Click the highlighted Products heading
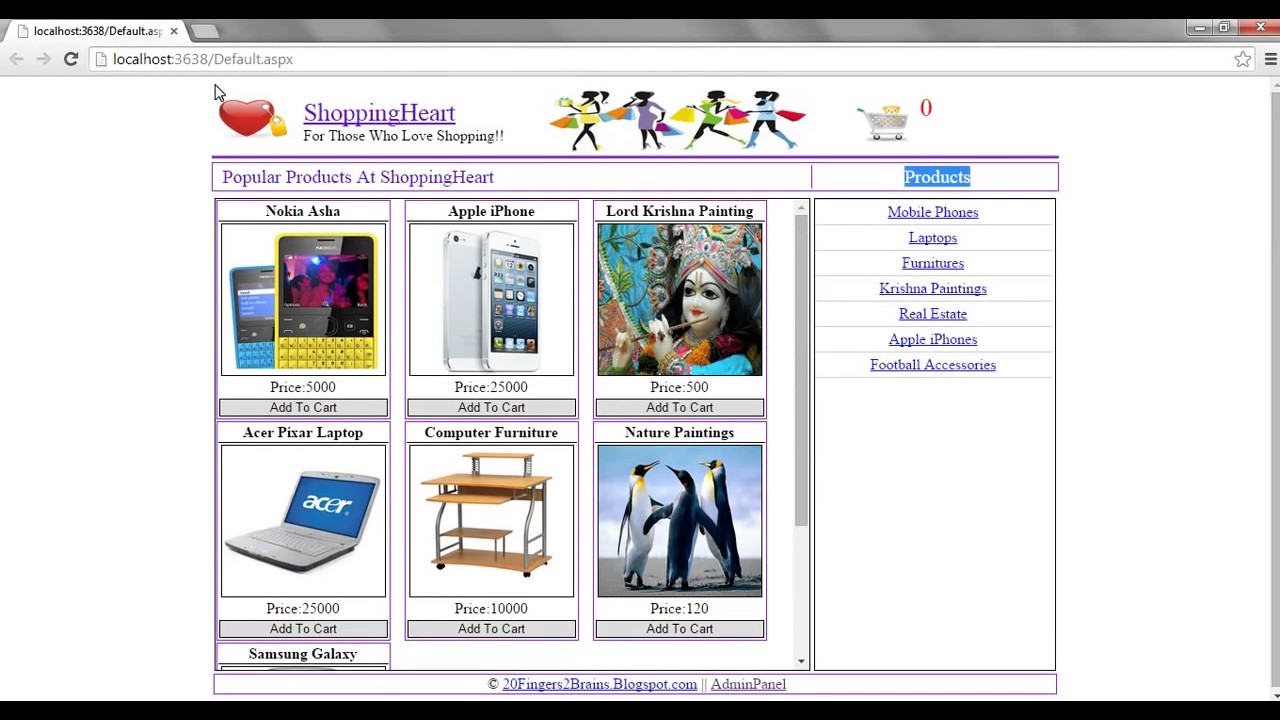 coord(937,177)
